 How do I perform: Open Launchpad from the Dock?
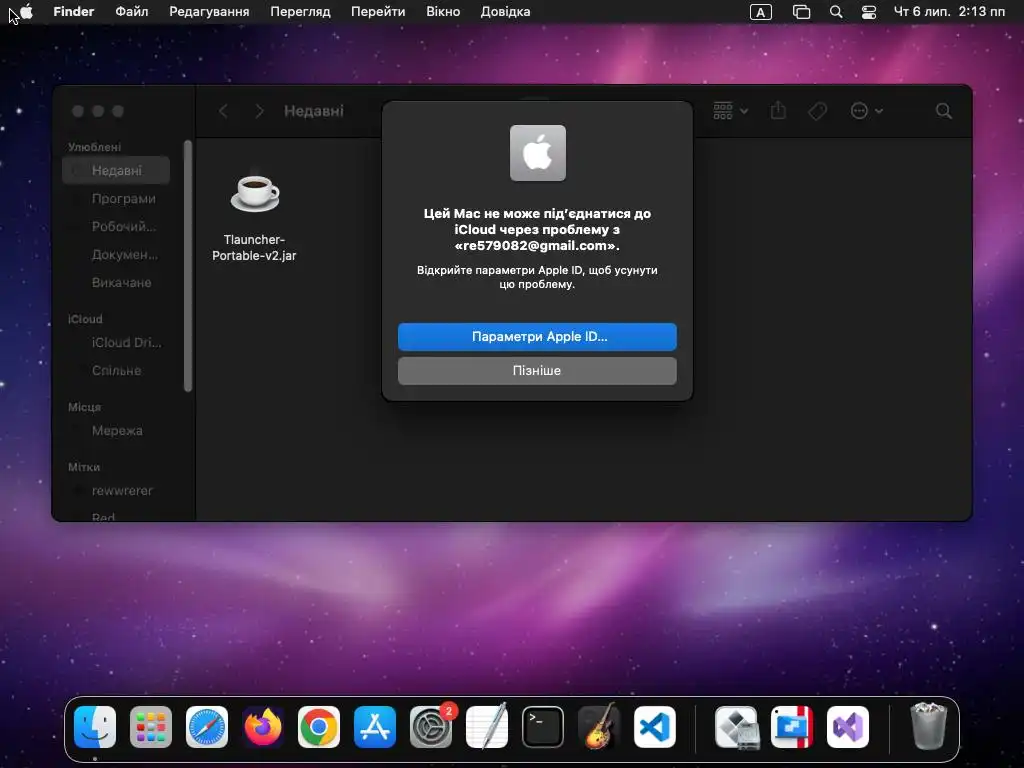(151, 727)
